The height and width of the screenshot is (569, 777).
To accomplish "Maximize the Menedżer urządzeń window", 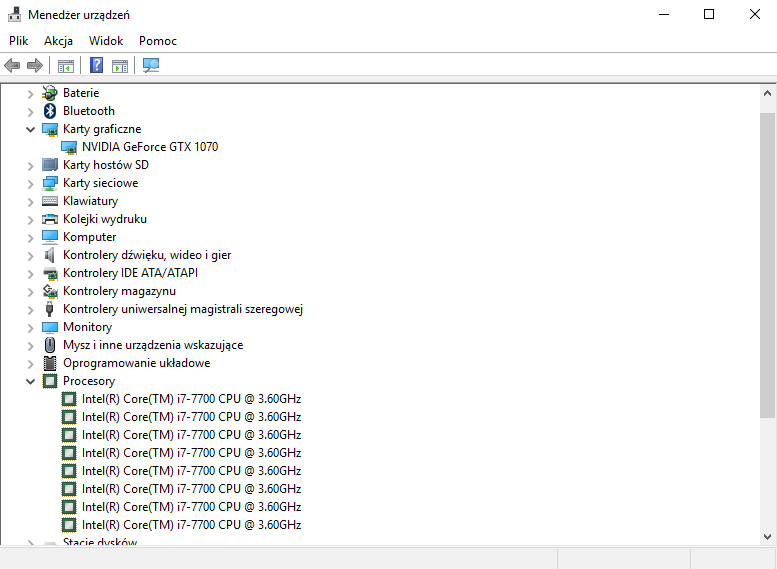I will [x=709, y=14].
